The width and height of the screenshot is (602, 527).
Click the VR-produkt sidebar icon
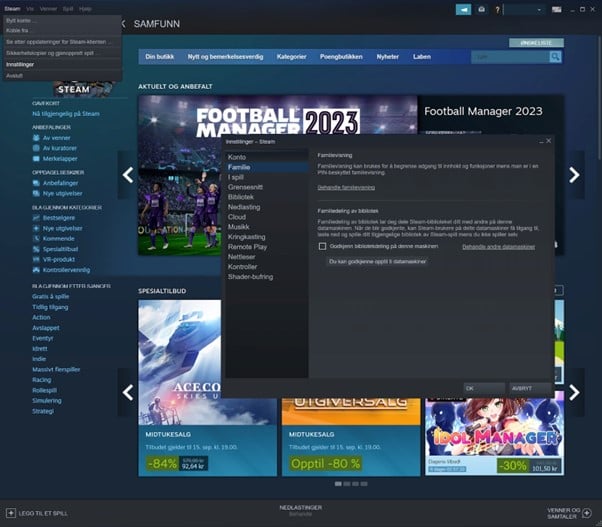click(x=36, y=259)
